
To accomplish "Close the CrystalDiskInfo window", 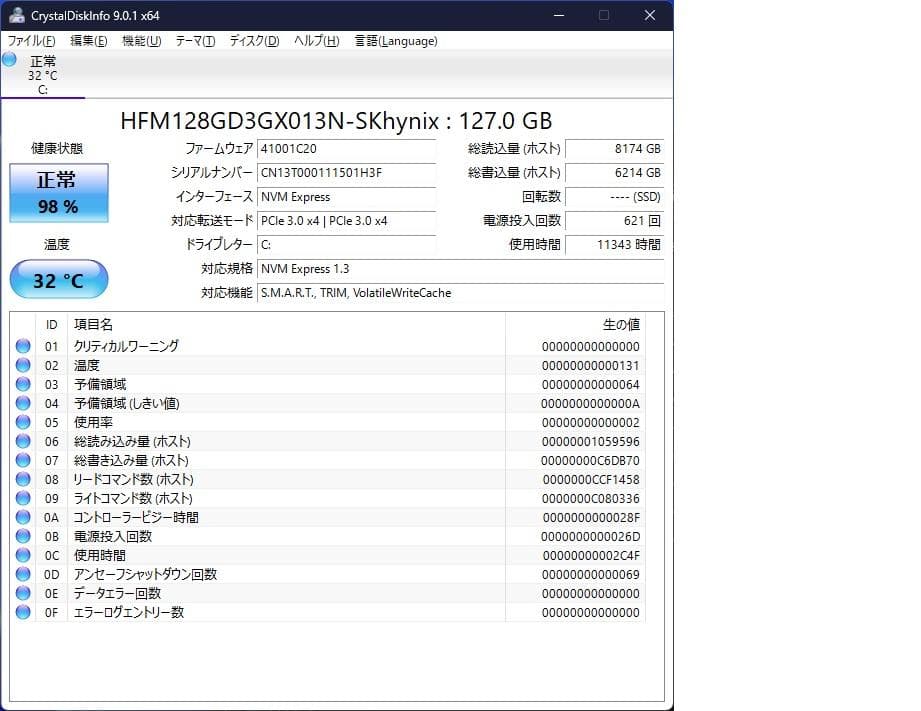I will click(650, 15).
